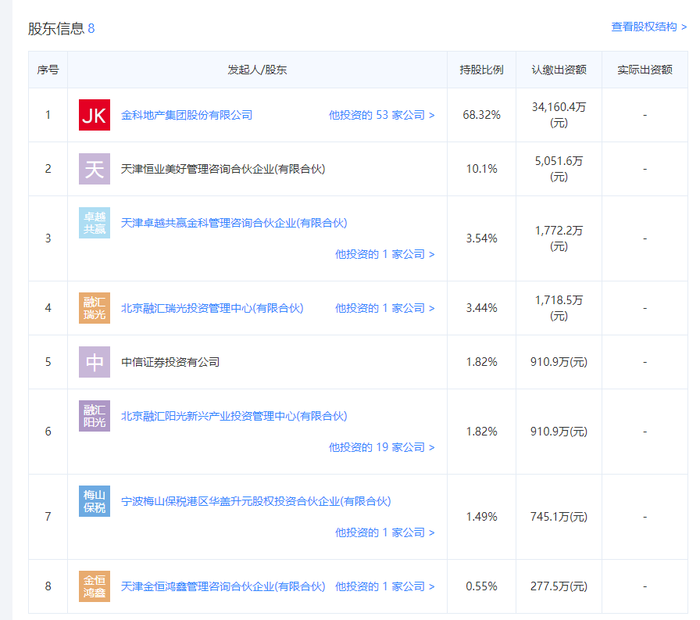Click the 745.1万(元) capital cell
Screen dimensions: 700x620
559,517
